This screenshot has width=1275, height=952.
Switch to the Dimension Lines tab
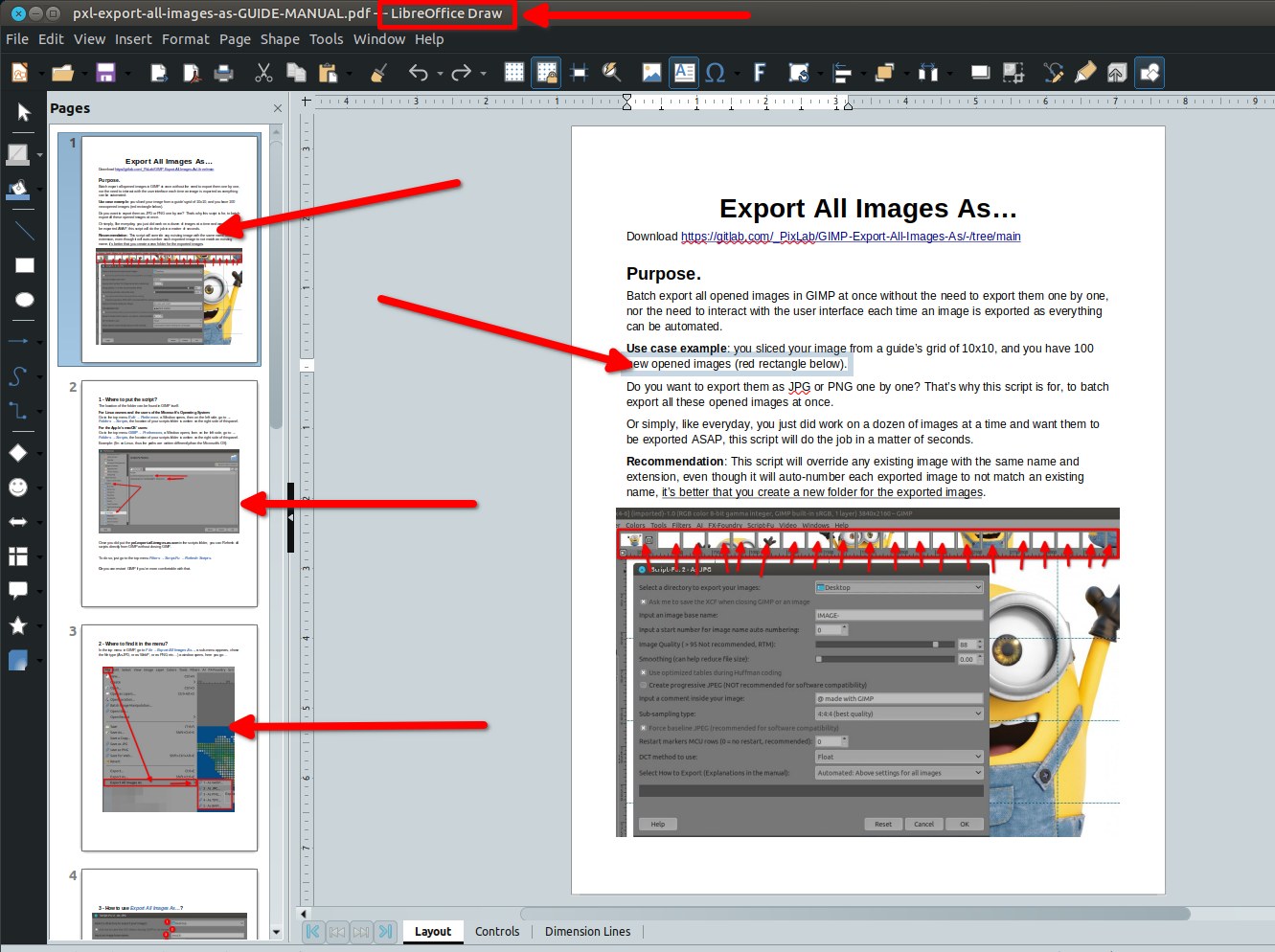pos(587,931)
